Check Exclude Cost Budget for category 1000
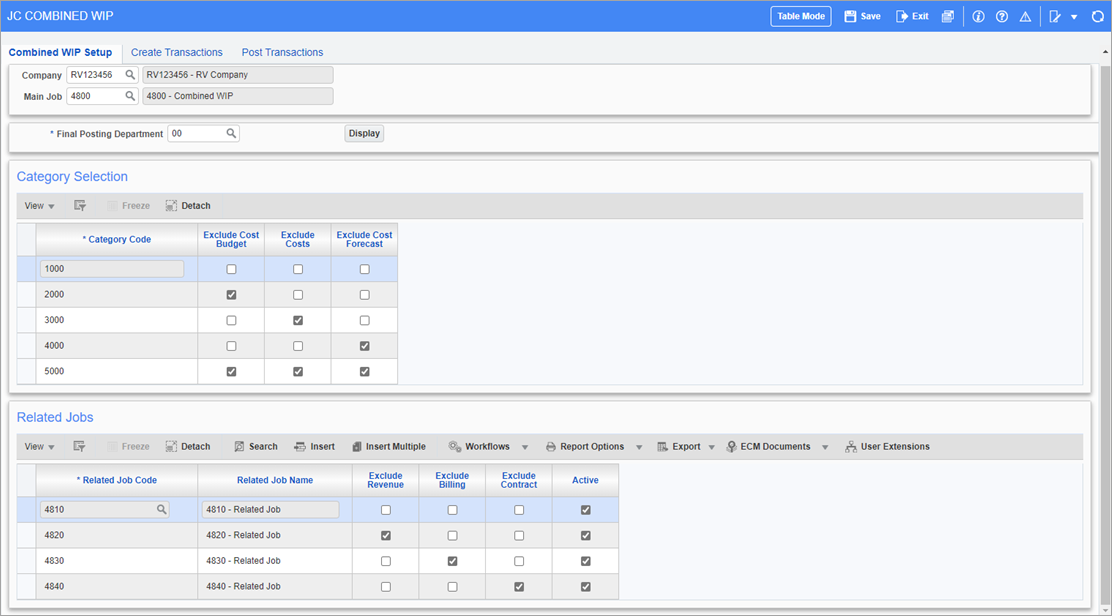 point(231,269)
